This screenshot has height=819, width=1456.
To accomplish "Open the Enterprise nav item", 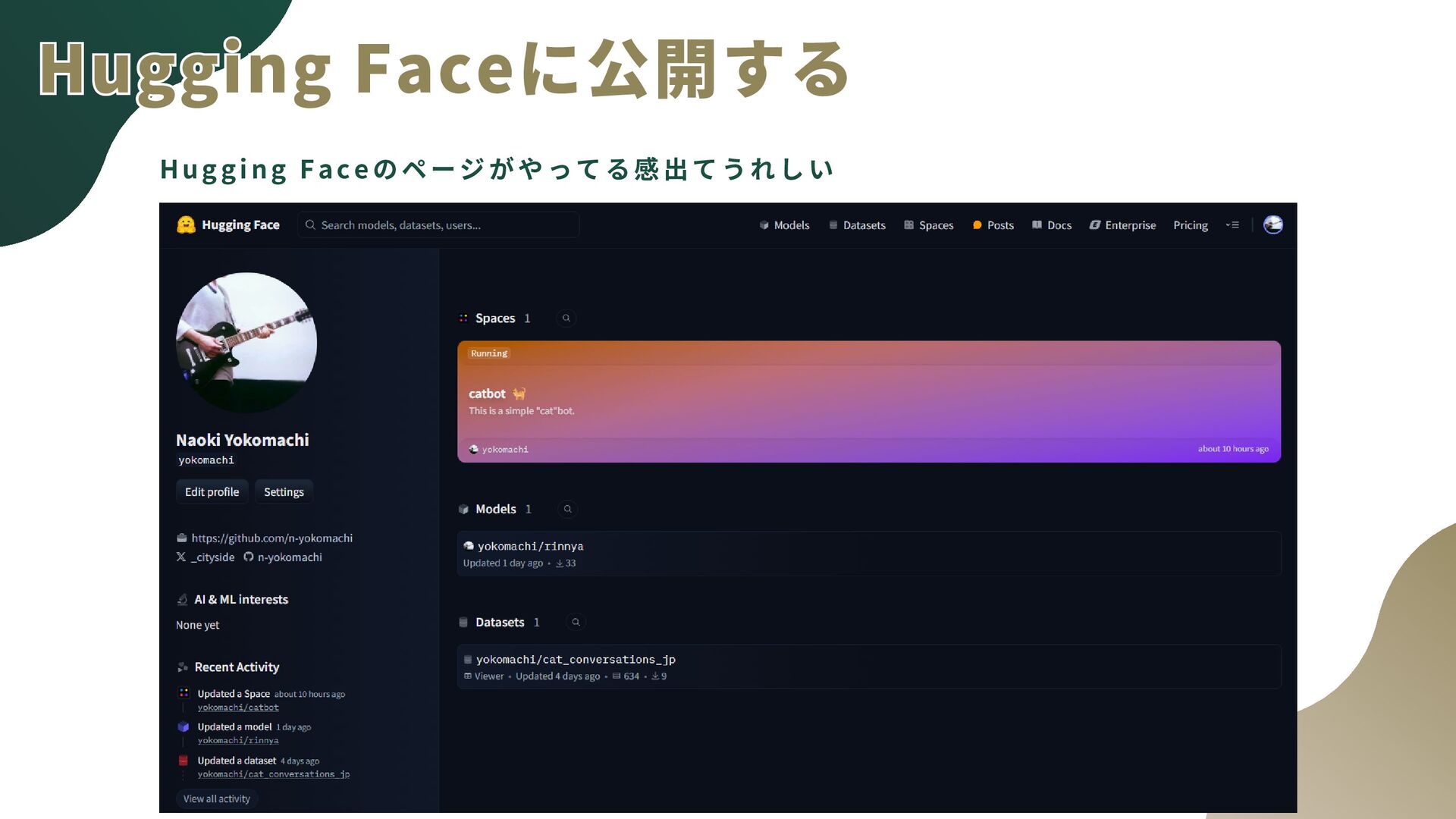I will pos(1122,225).
